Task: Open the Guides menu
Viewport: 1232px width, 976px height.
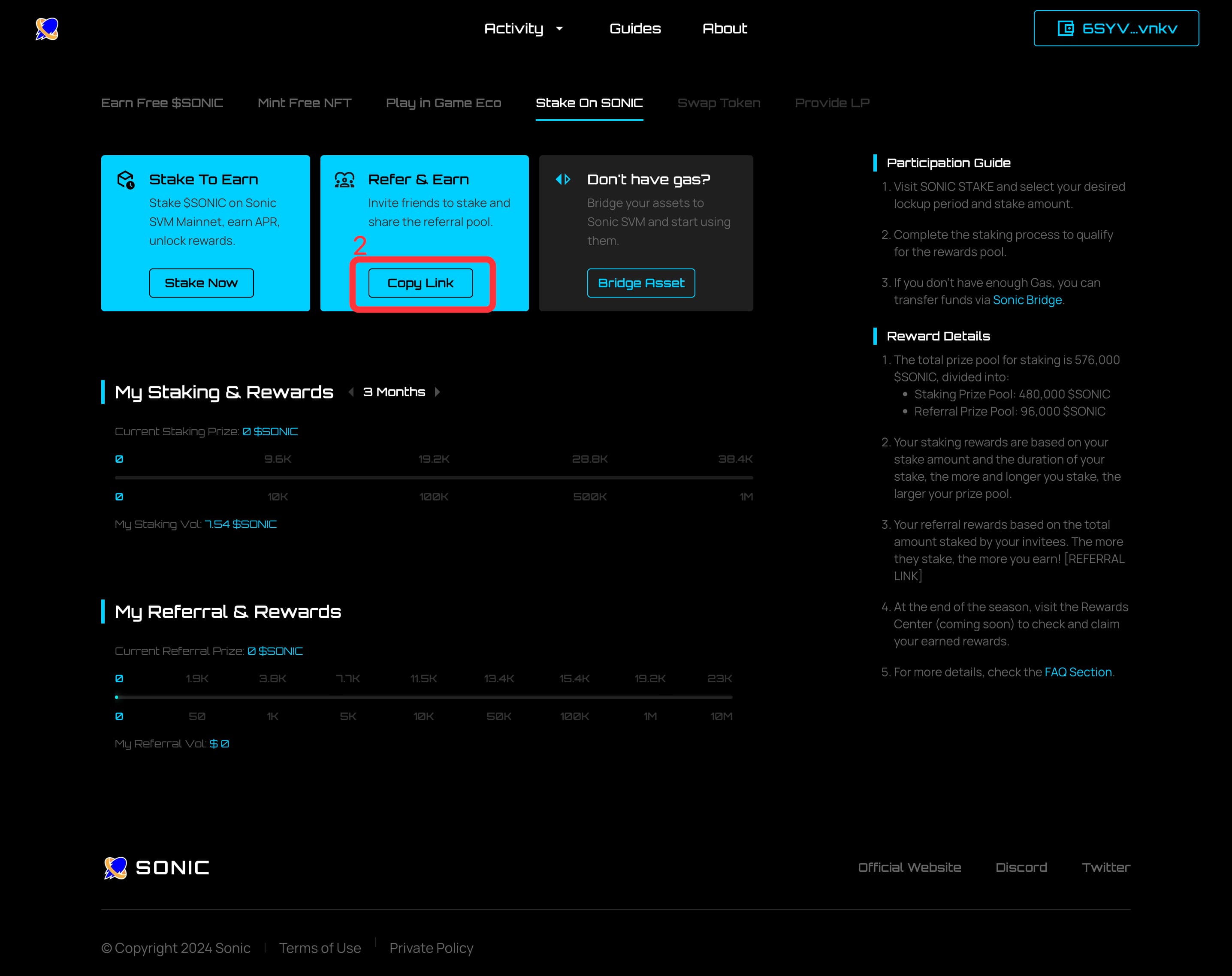Action: click(x=635, y=29)
